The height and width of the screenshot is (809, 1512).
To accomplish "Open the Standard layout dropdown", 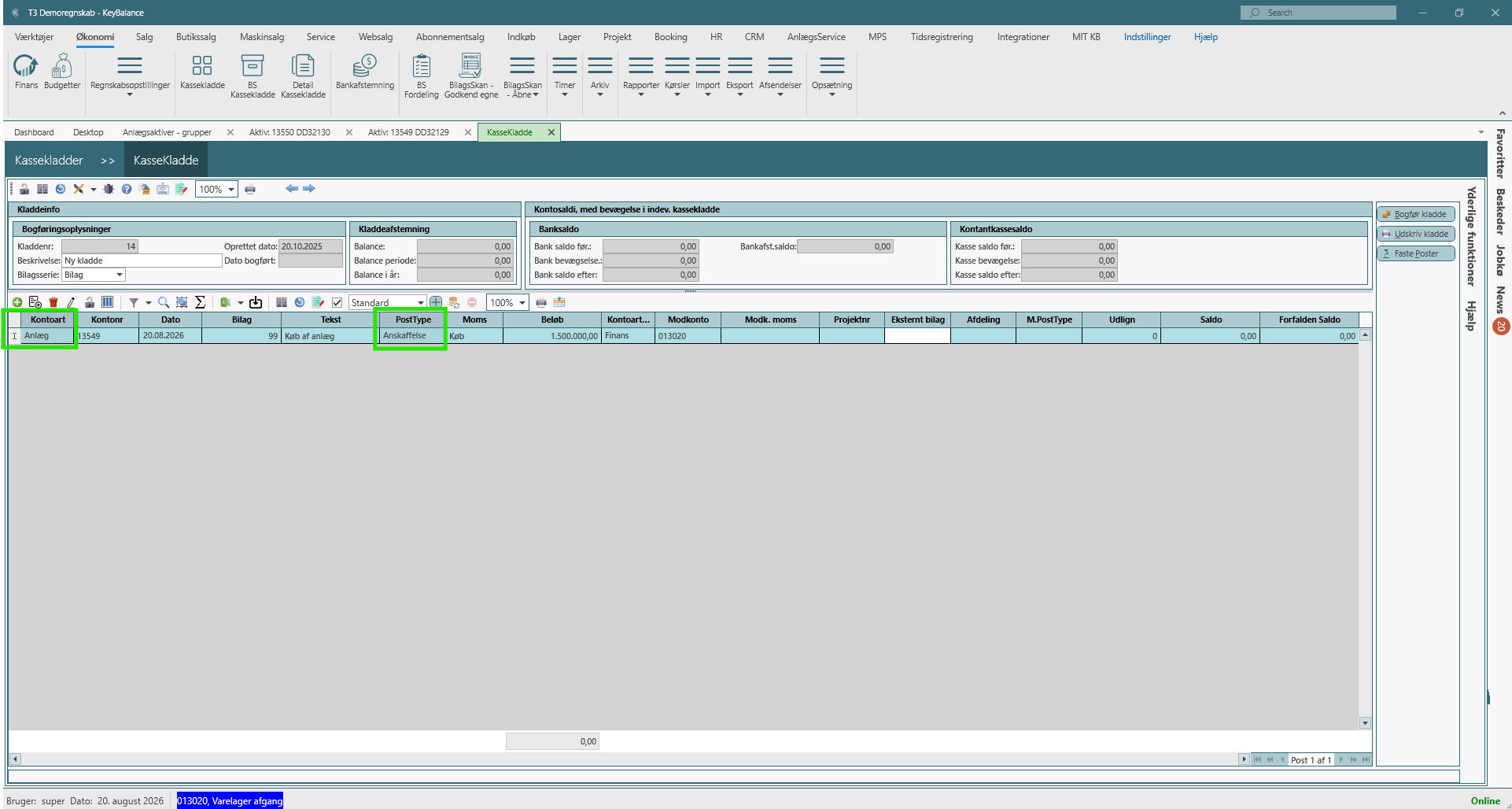I will coord(421,302).
